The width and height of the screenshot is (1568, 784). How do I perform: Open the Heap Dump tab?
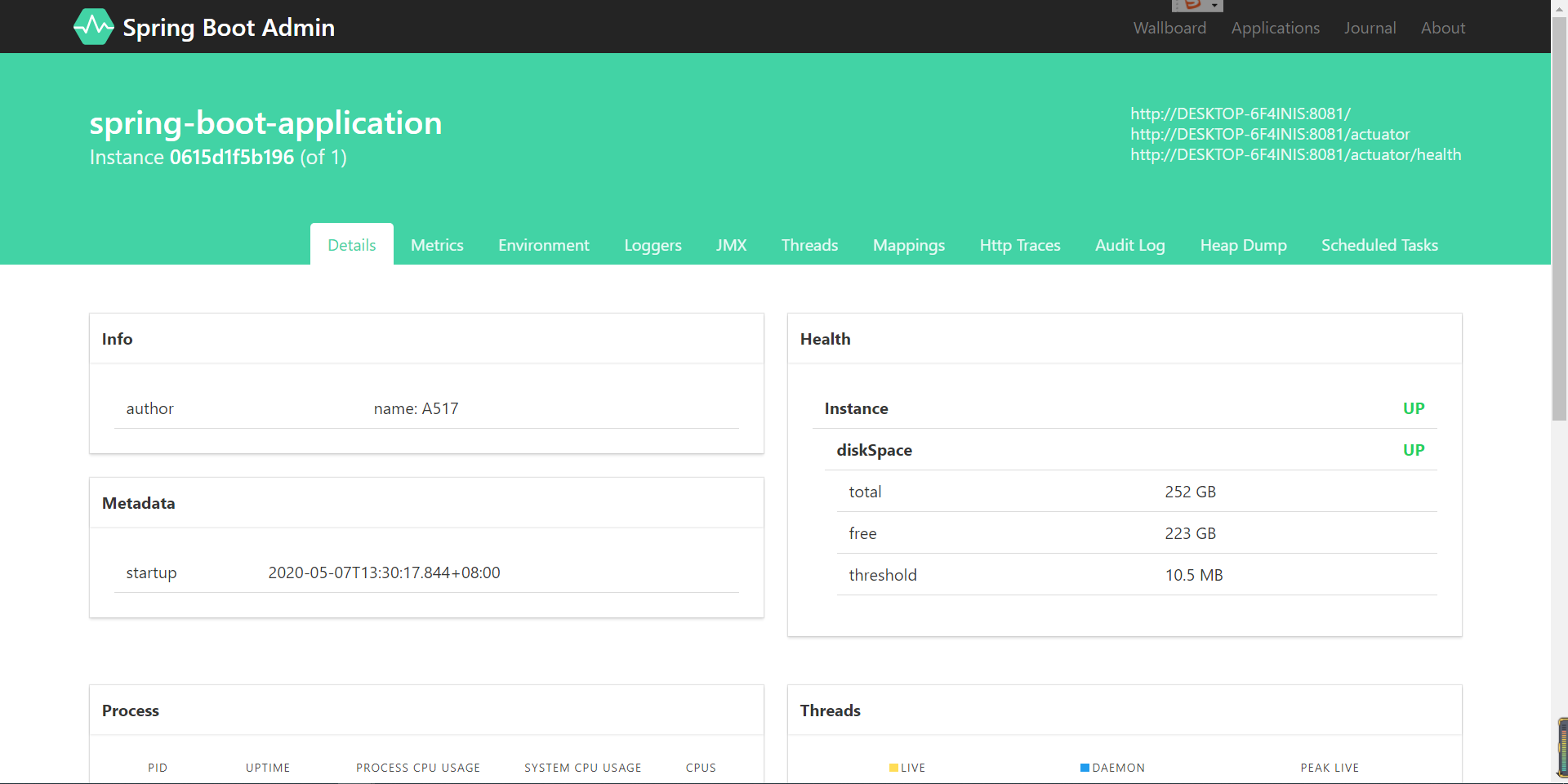tap(1243, 245)
